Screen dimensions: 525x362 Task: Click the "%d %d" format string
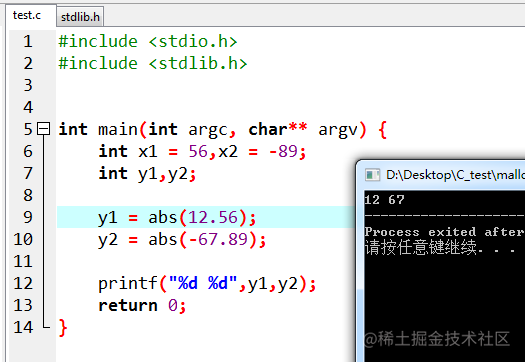[x=203, y=283]
